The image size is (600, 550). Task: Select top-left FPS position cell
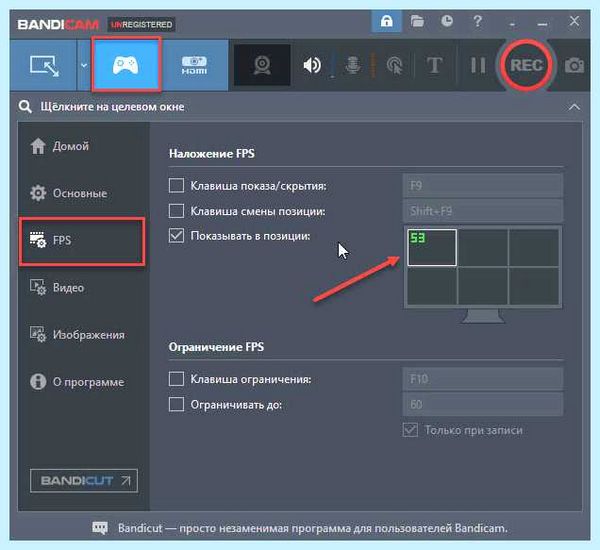432,247
